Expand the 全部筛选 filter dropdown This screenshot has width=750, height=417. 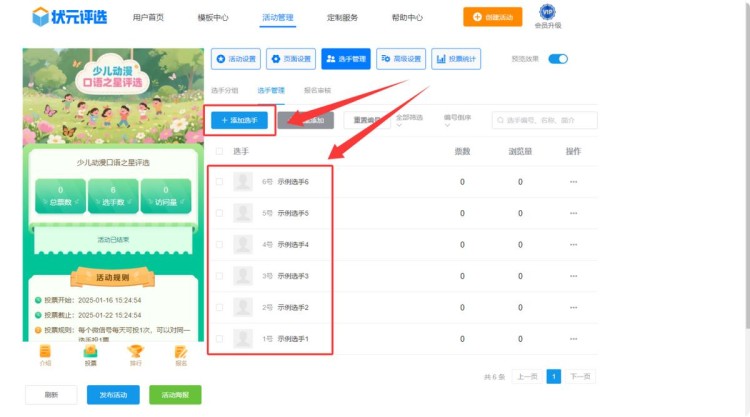[x=410, y=120]
